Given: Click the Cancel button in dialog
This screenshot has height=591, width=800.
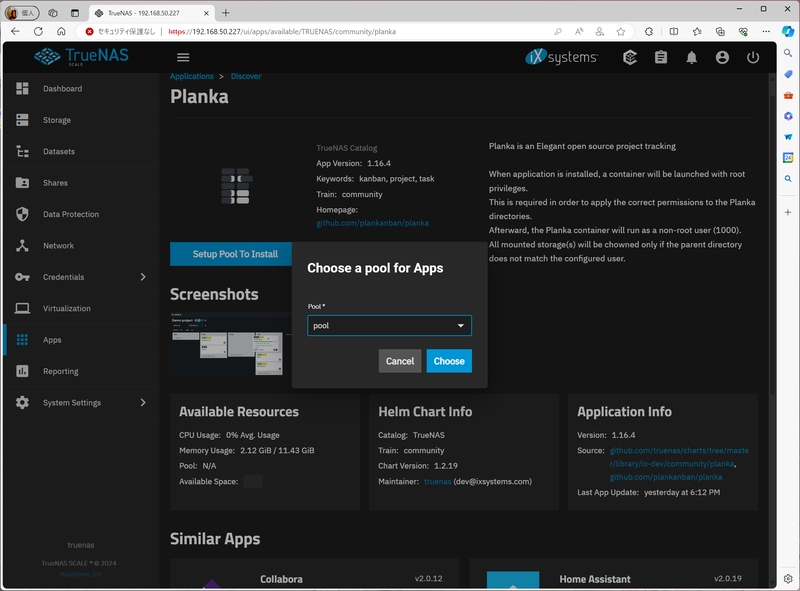Looking at the screenshot, I should (400, 361).
